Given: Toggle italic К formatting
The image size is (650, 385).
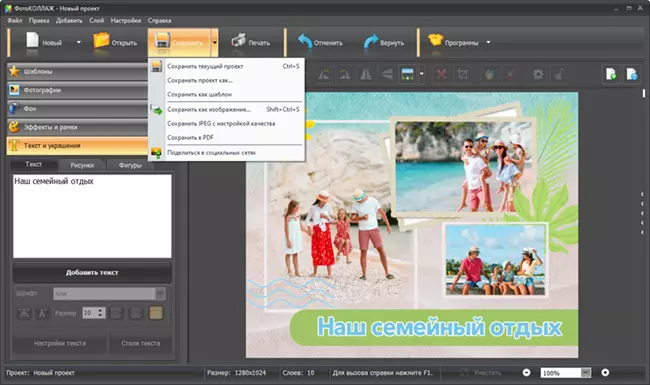Looking at the screenshot, I should click(42, 313).
